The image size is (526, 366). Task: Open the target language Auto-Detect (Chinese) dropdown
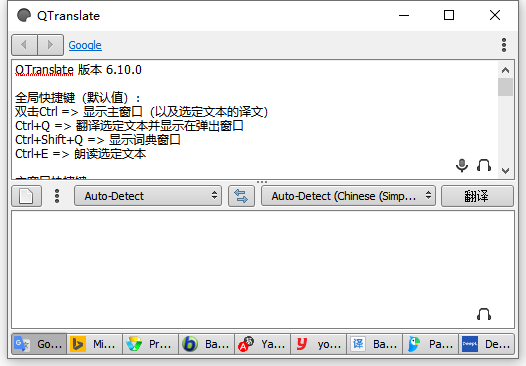(348, 196)
